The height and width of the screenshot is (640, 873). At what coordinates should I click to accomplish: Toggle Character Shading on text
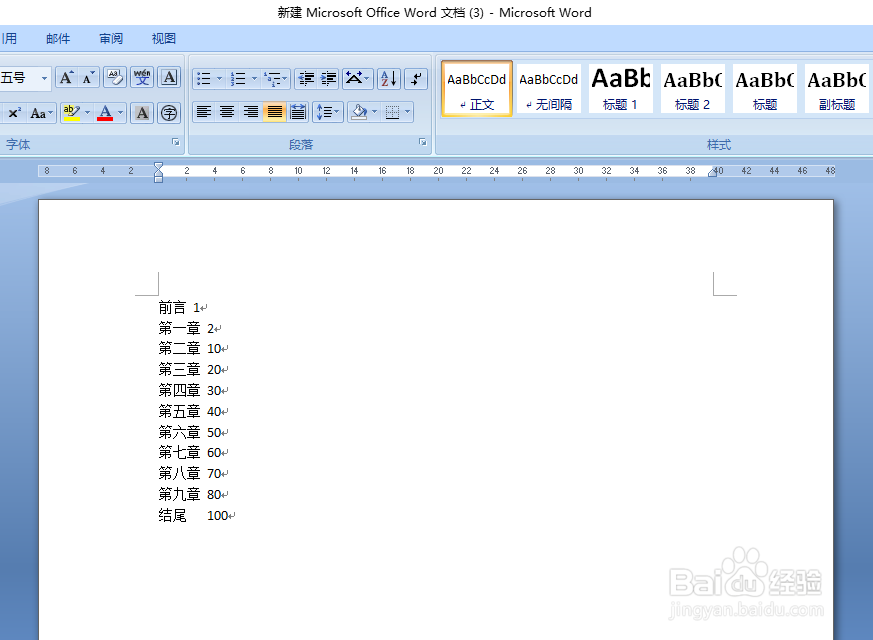[142, 113]
